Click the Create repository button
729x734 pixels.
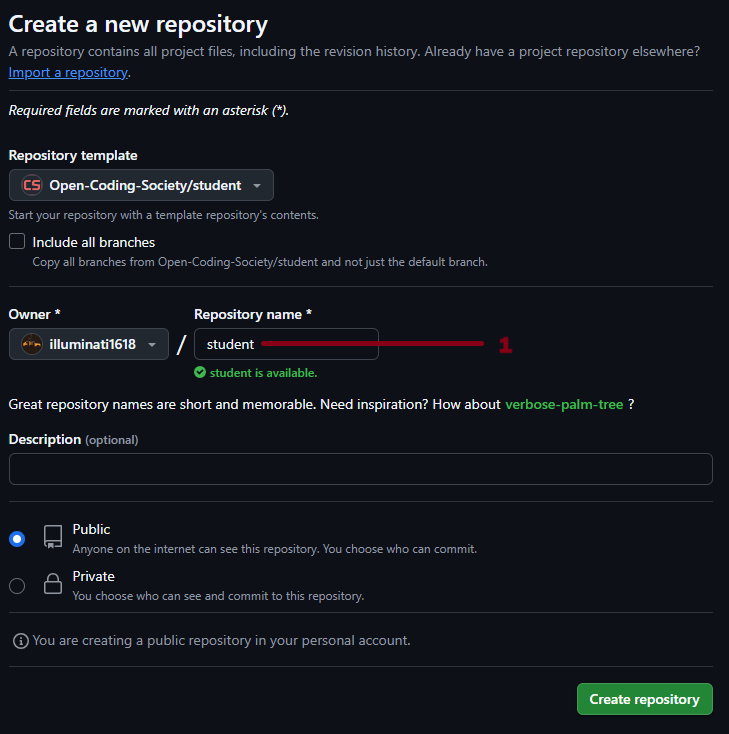[644, 699]
